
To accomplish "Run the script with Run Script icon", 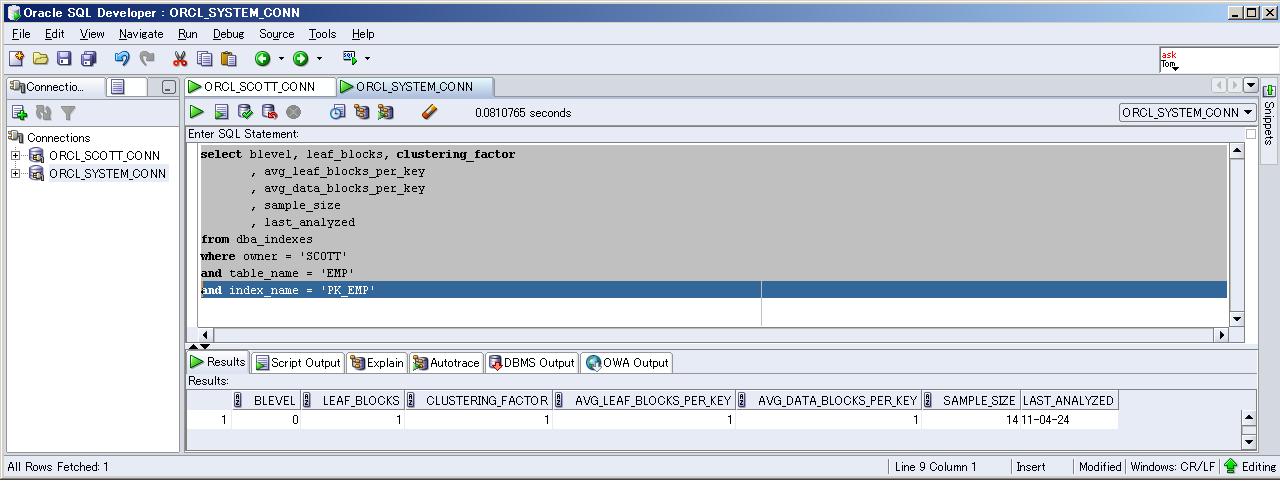I will coord(221,112).
